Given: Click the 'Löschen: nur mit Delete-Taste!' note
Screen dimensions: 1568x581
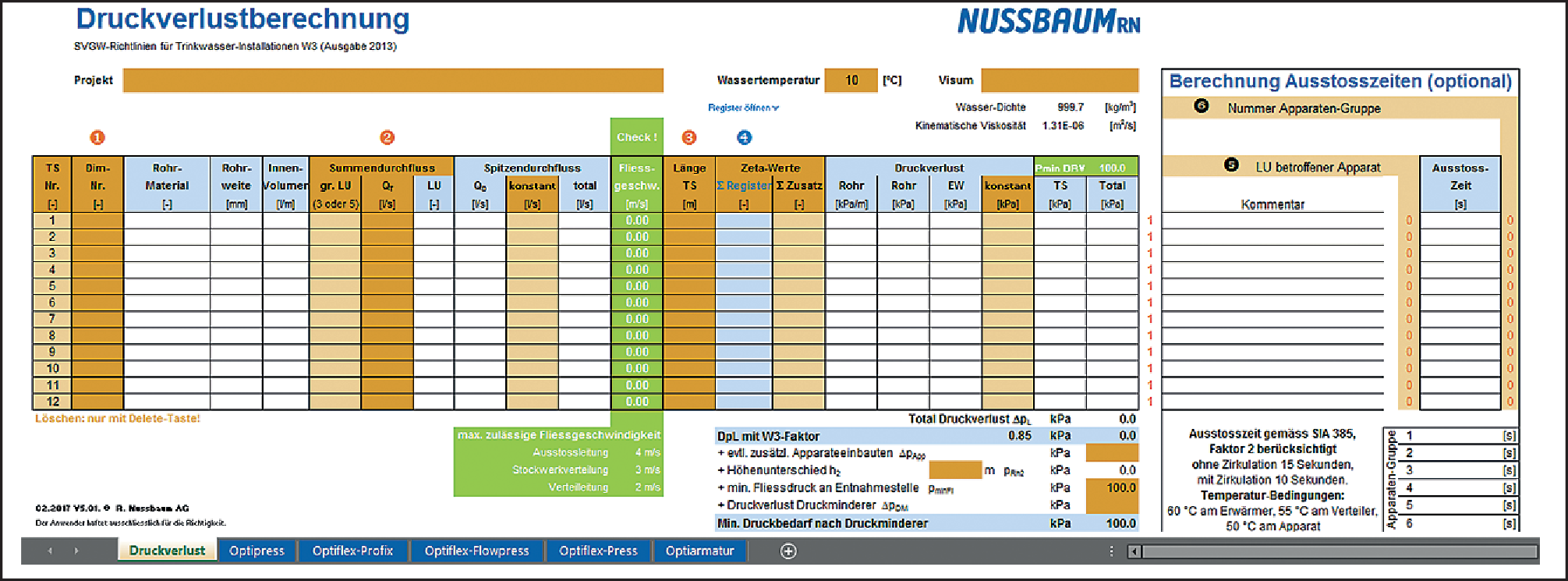Looking at the screenshot, I should tap(118, 419).
